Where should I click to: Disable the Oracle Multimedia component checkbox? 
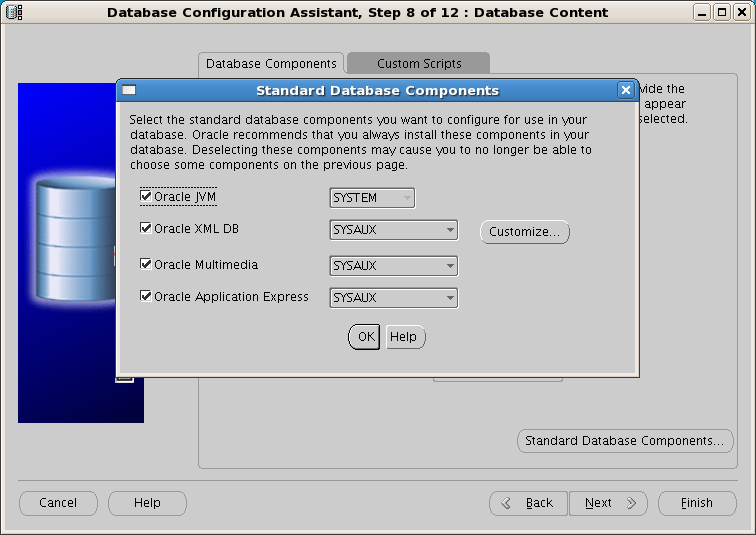146,264
